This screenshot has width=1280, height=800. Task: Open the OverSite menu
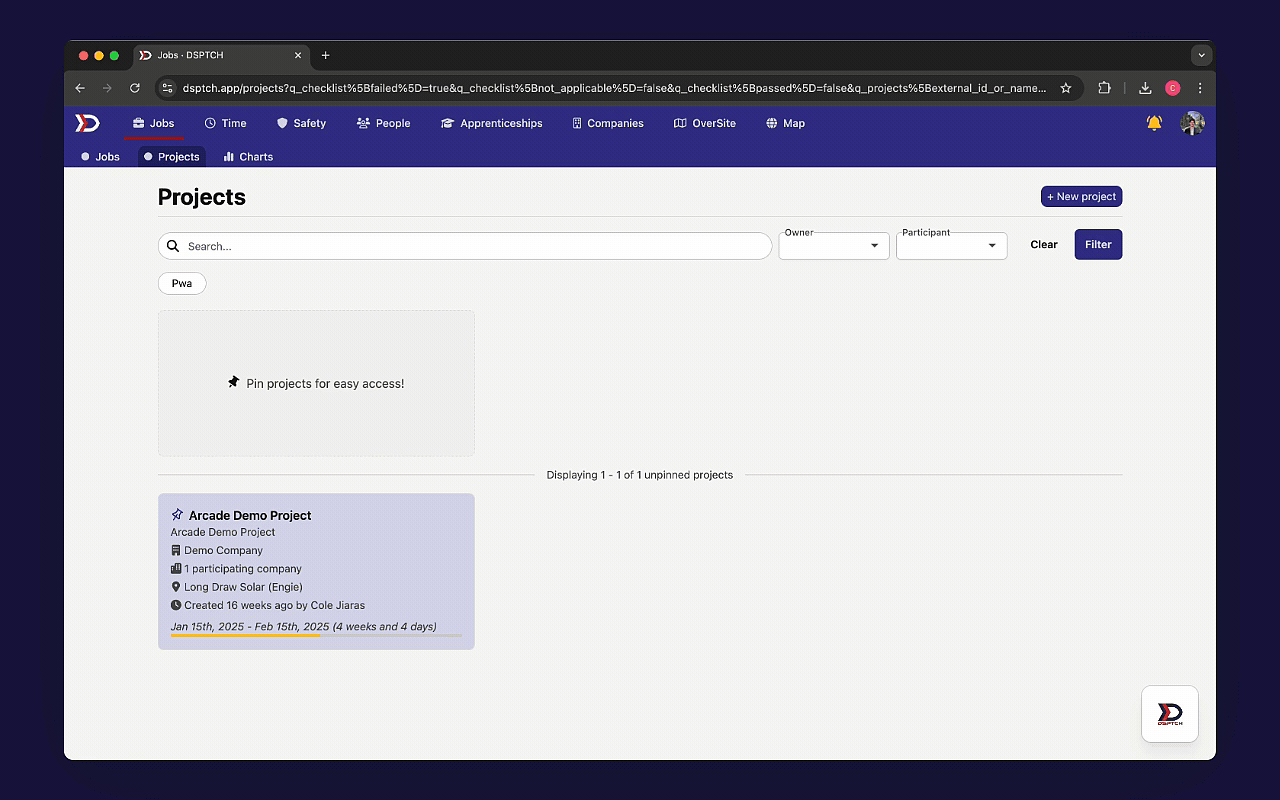[705, 123]
